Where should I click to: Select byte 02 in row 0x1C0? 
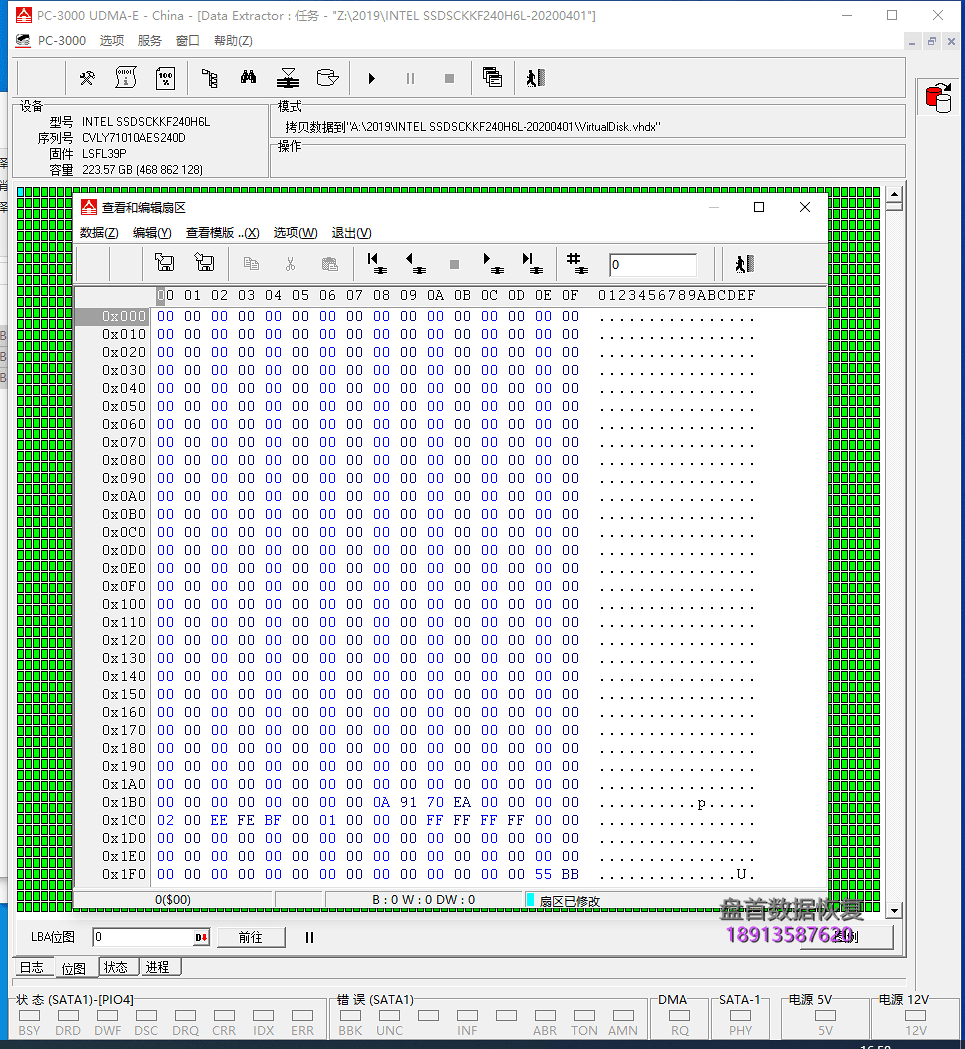(165, 820)
